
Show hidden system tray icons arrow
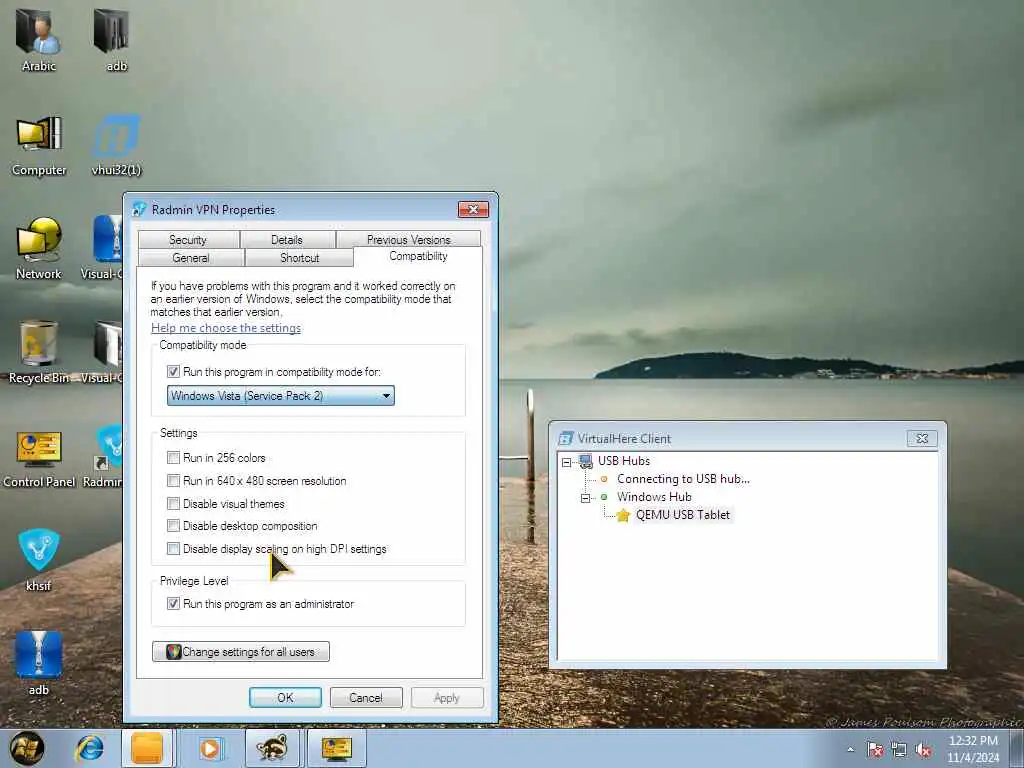tap(850, 749)
